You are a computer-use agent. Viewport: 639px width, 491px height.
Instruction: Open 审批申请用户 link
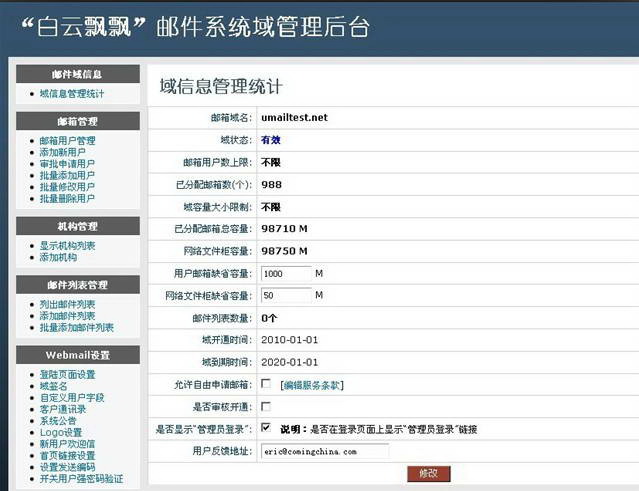tap(67, 164)
